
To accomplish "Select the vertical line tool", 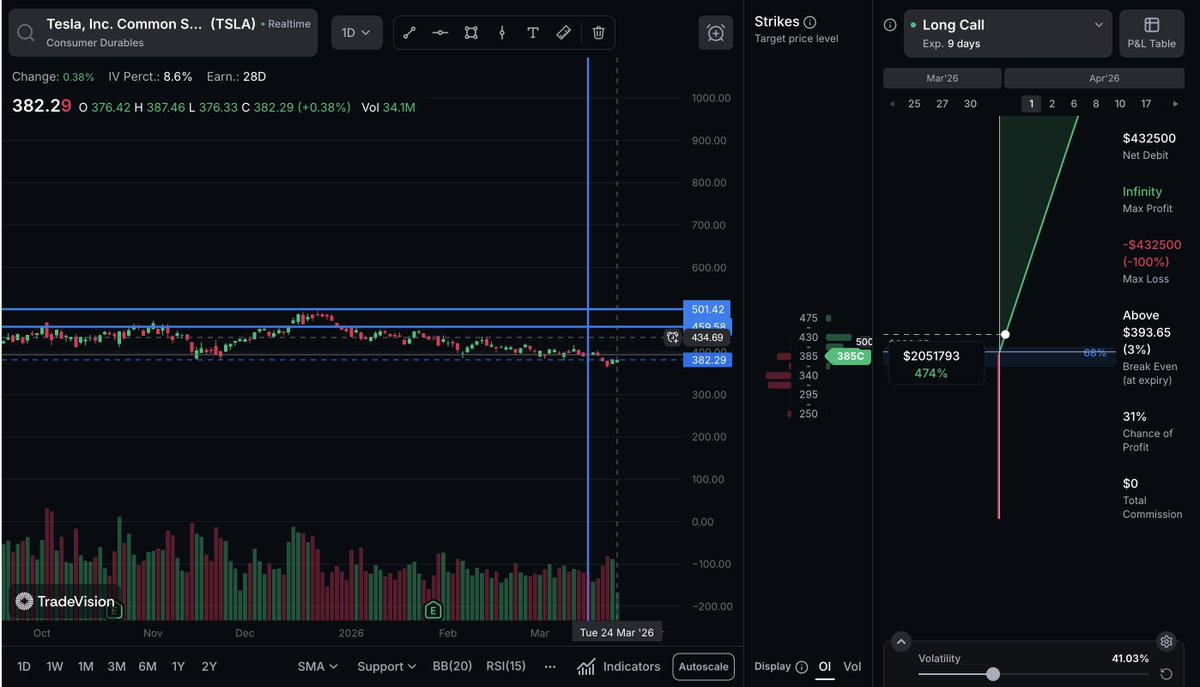I will (x=502, y=32).
